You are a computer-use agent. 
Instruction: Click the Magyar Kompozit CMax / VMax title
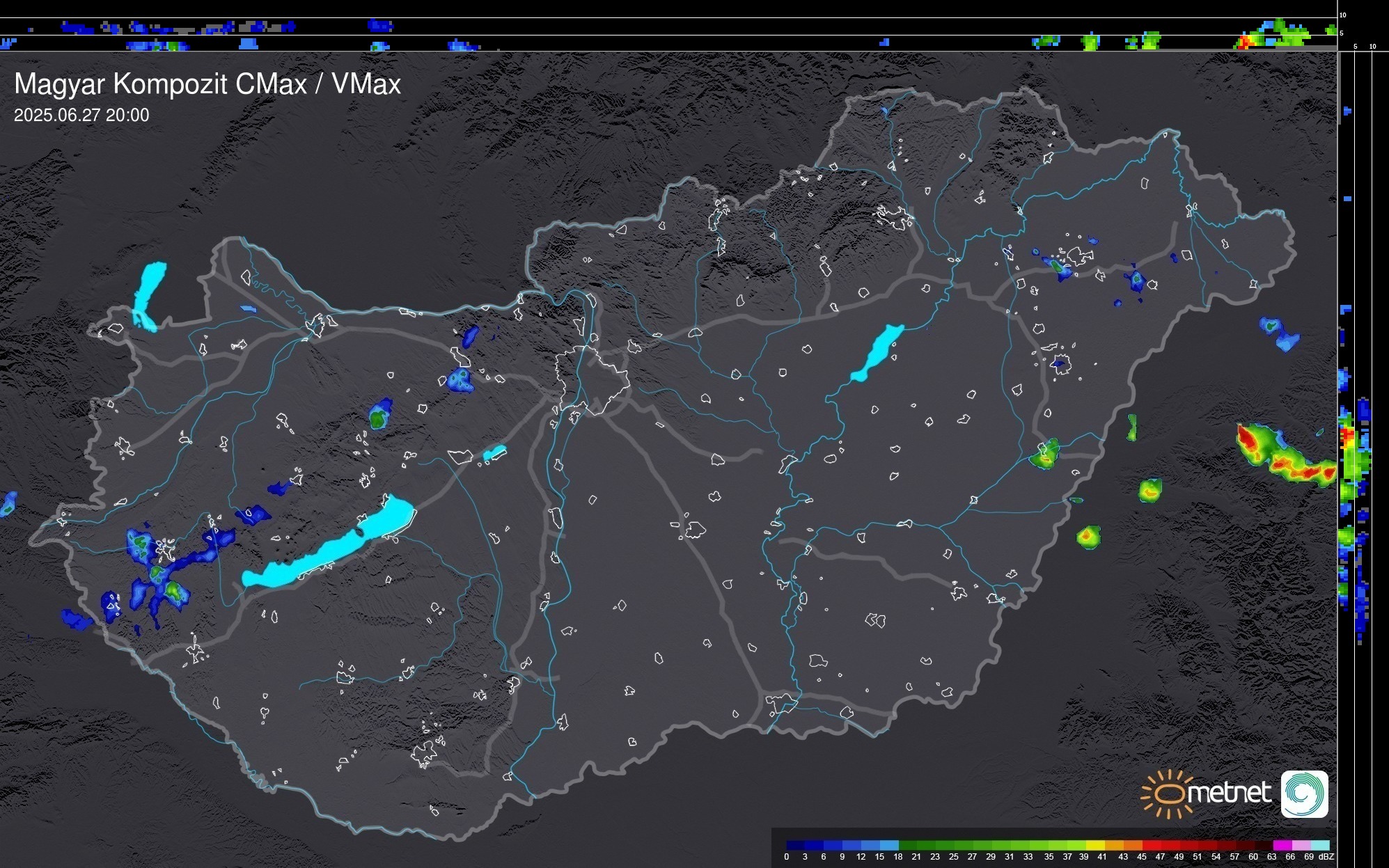[x=207, y=84]
